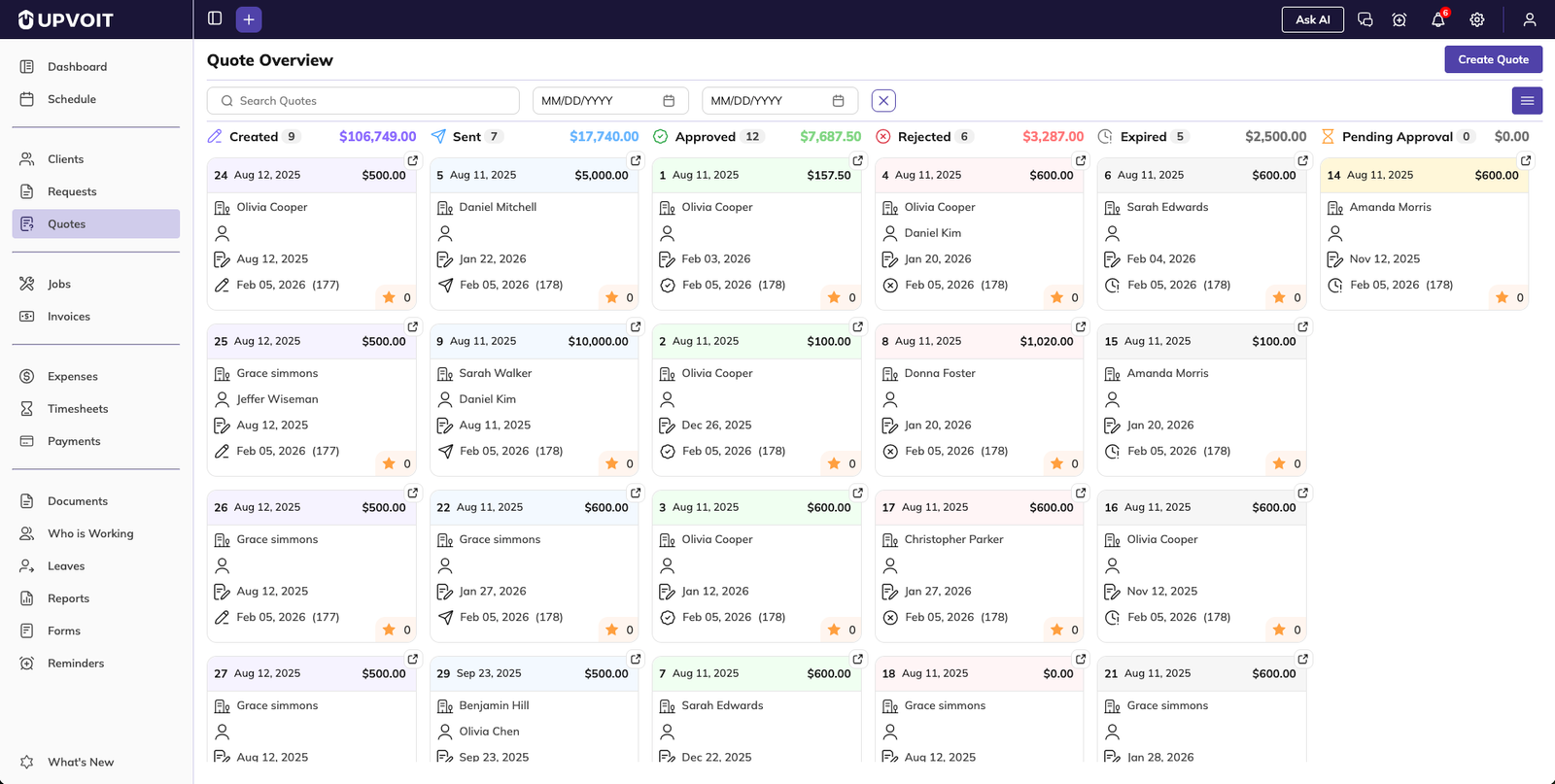
Task: Switch to list view icon
Action: (x=1527, y=101)
